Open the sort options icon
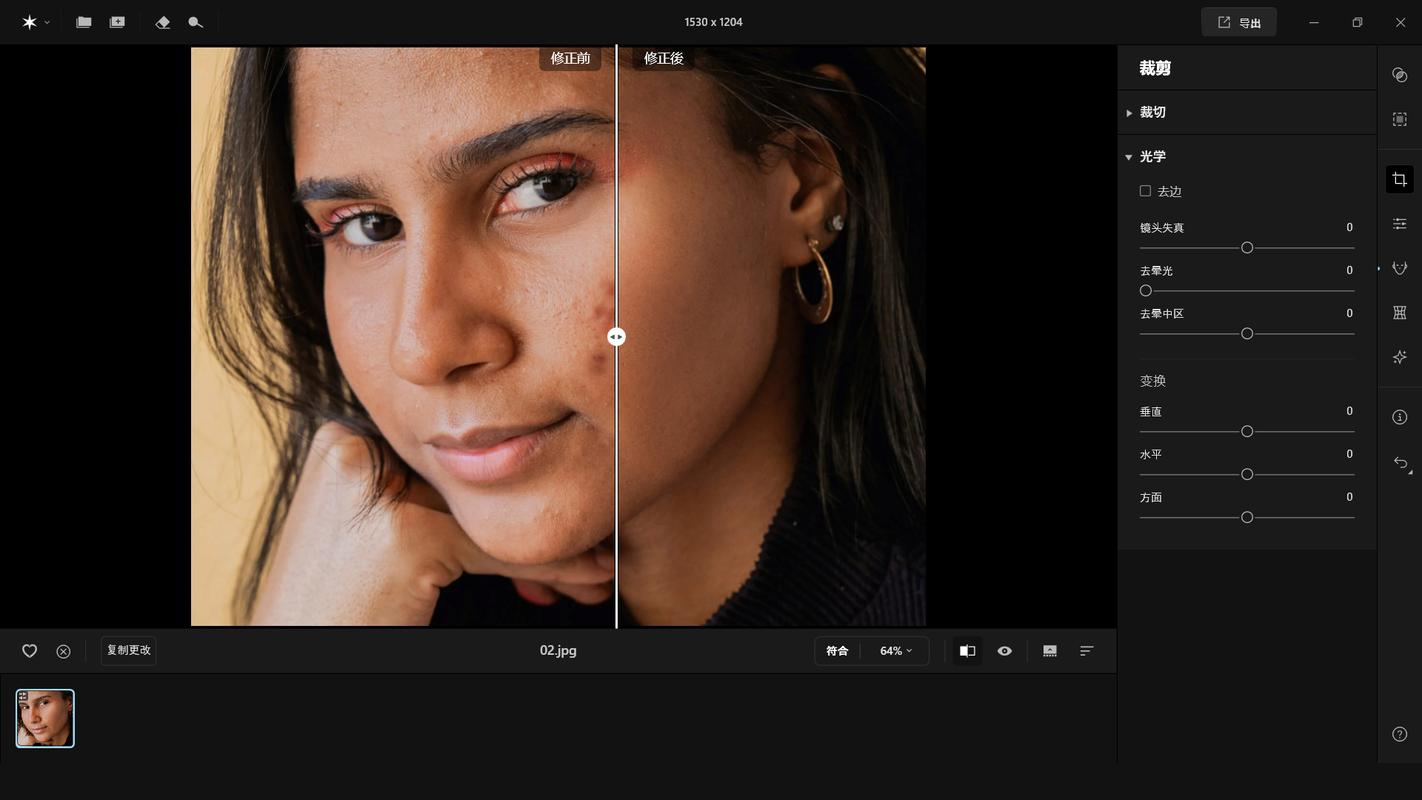This screenshot has width=1422, height=800. pyautogui.click(x=1087, y=651)
